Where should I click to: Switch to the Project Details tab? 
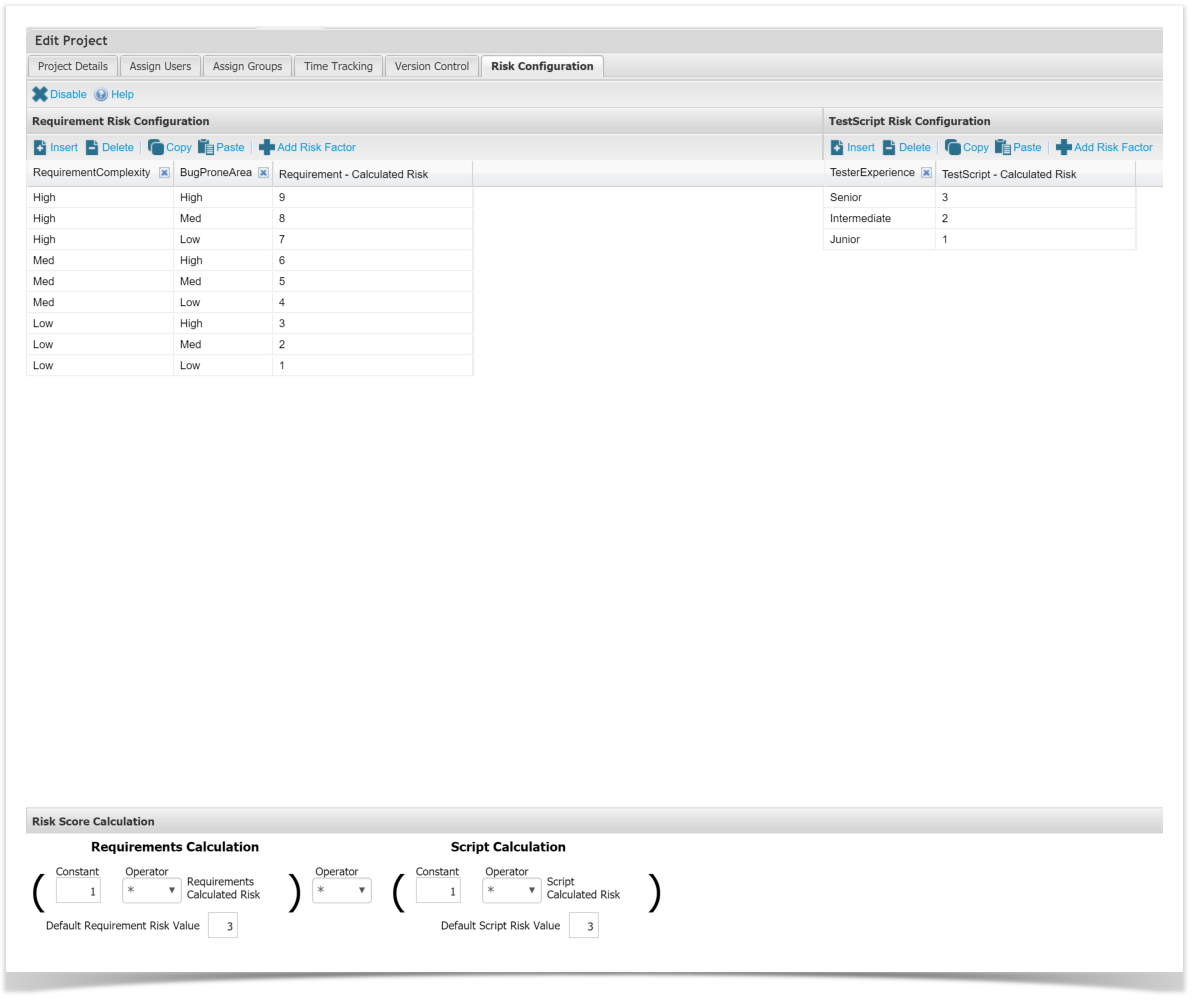coord(73,66)
